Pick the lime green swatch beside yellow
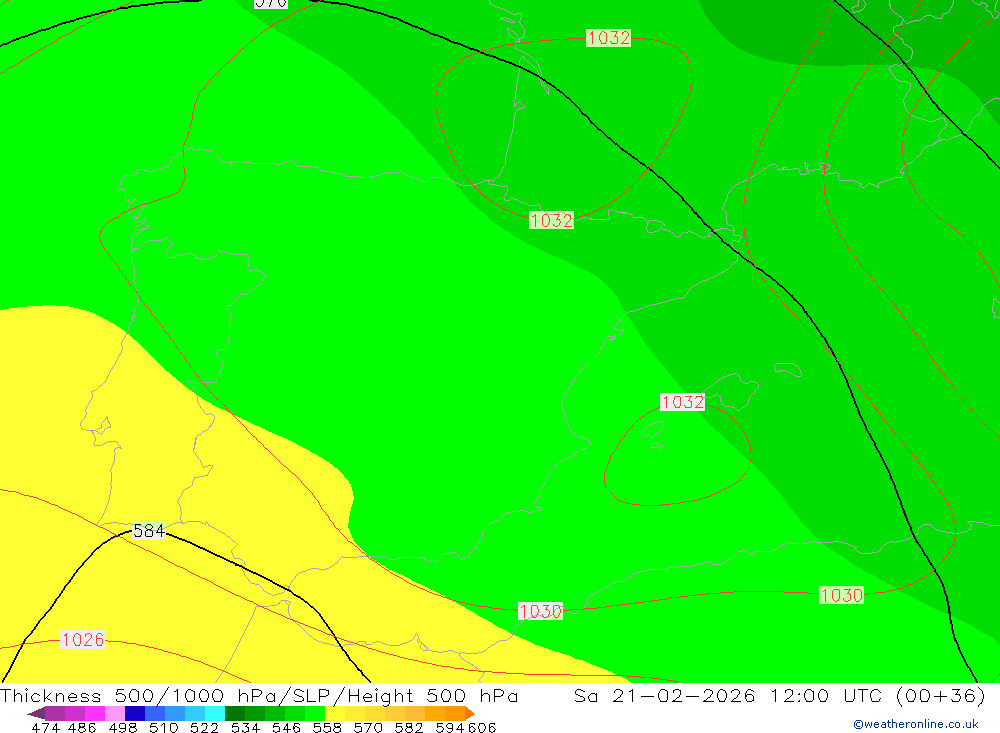The width and height of the screenshot is (1000, 733). 315,713
